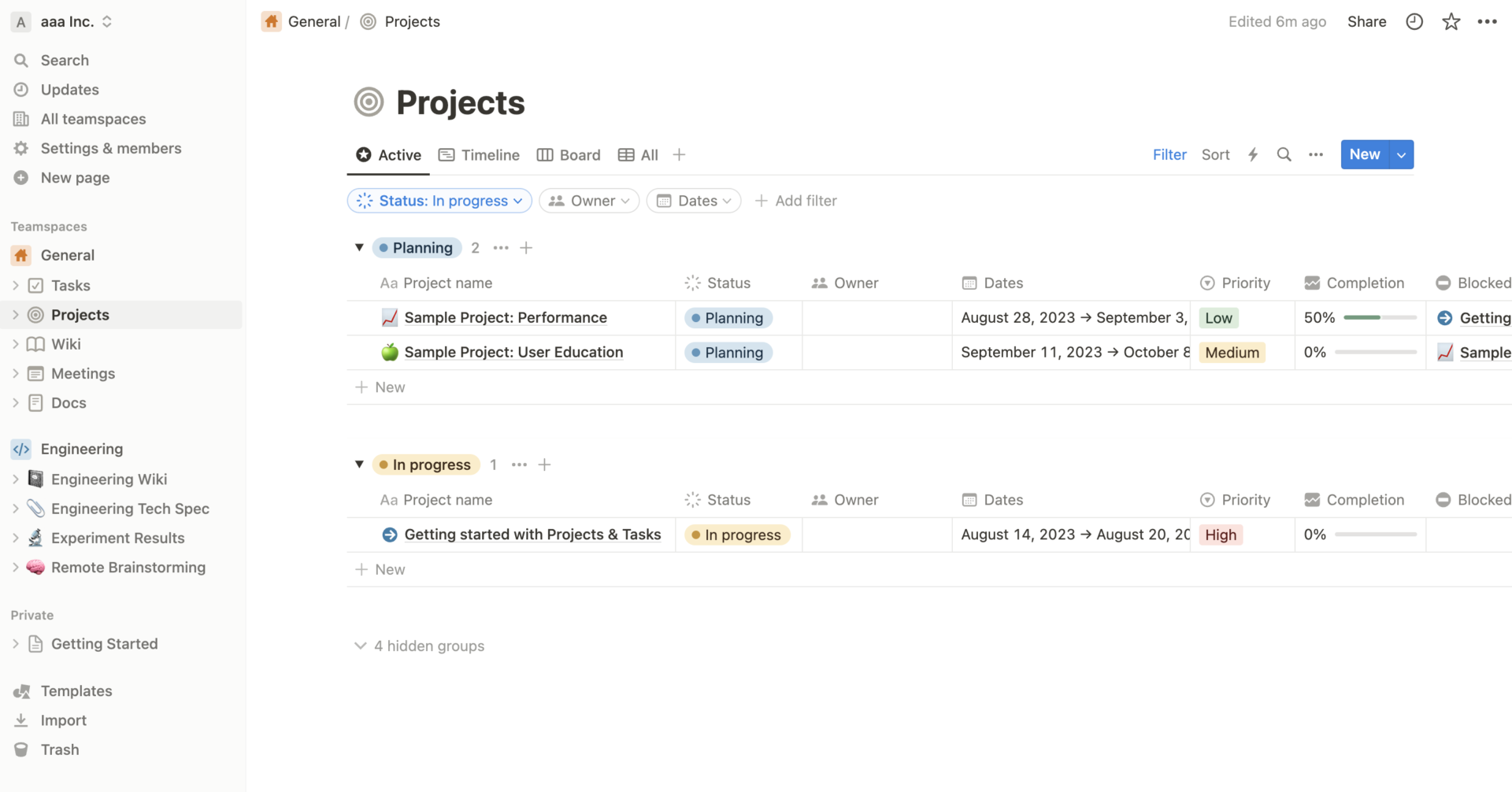The height and width of the screenshot is (792, 1512).
Task: Open Search from the sidebar
Action: pos(65,59)
